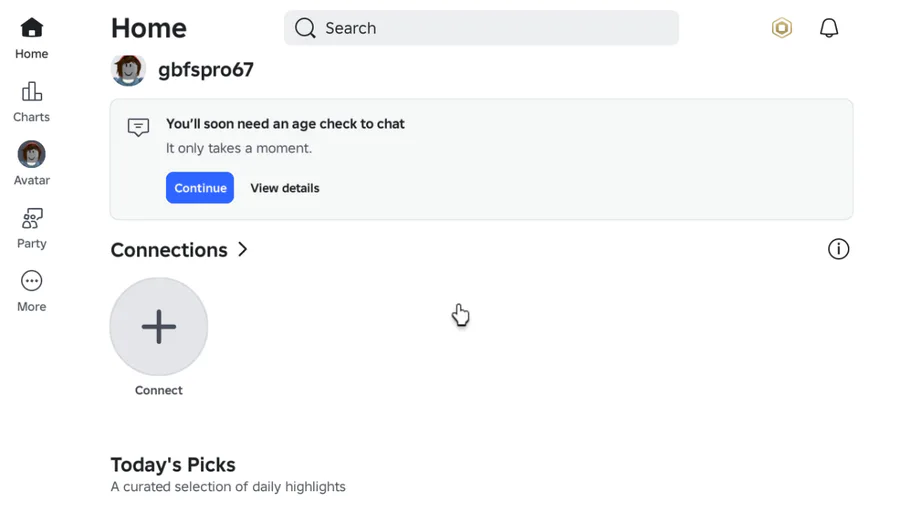Click the View details link

click(285, 188)
